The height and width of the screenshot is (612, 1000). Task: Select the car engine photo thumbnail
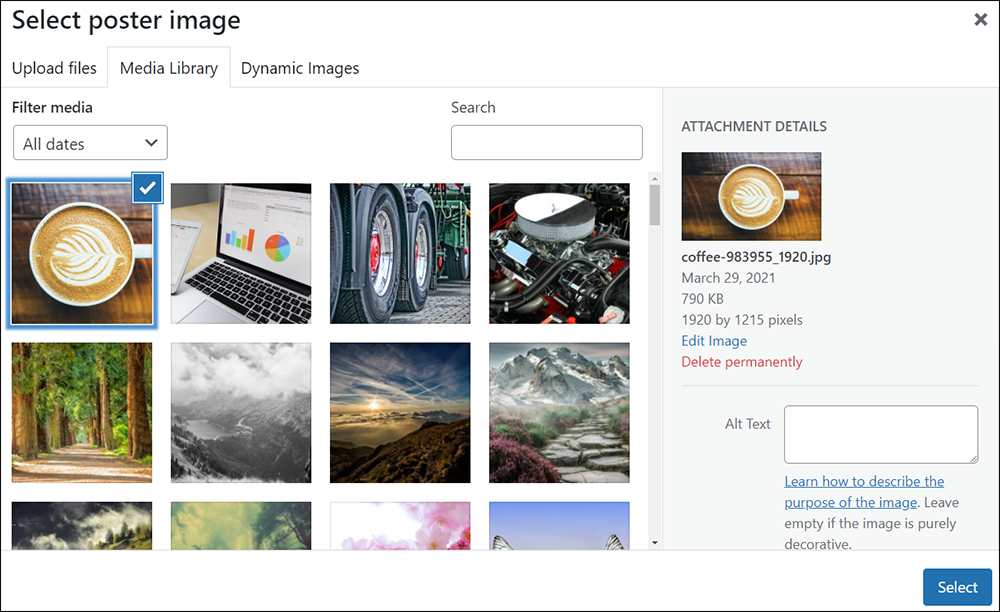[x=559, y=253]
